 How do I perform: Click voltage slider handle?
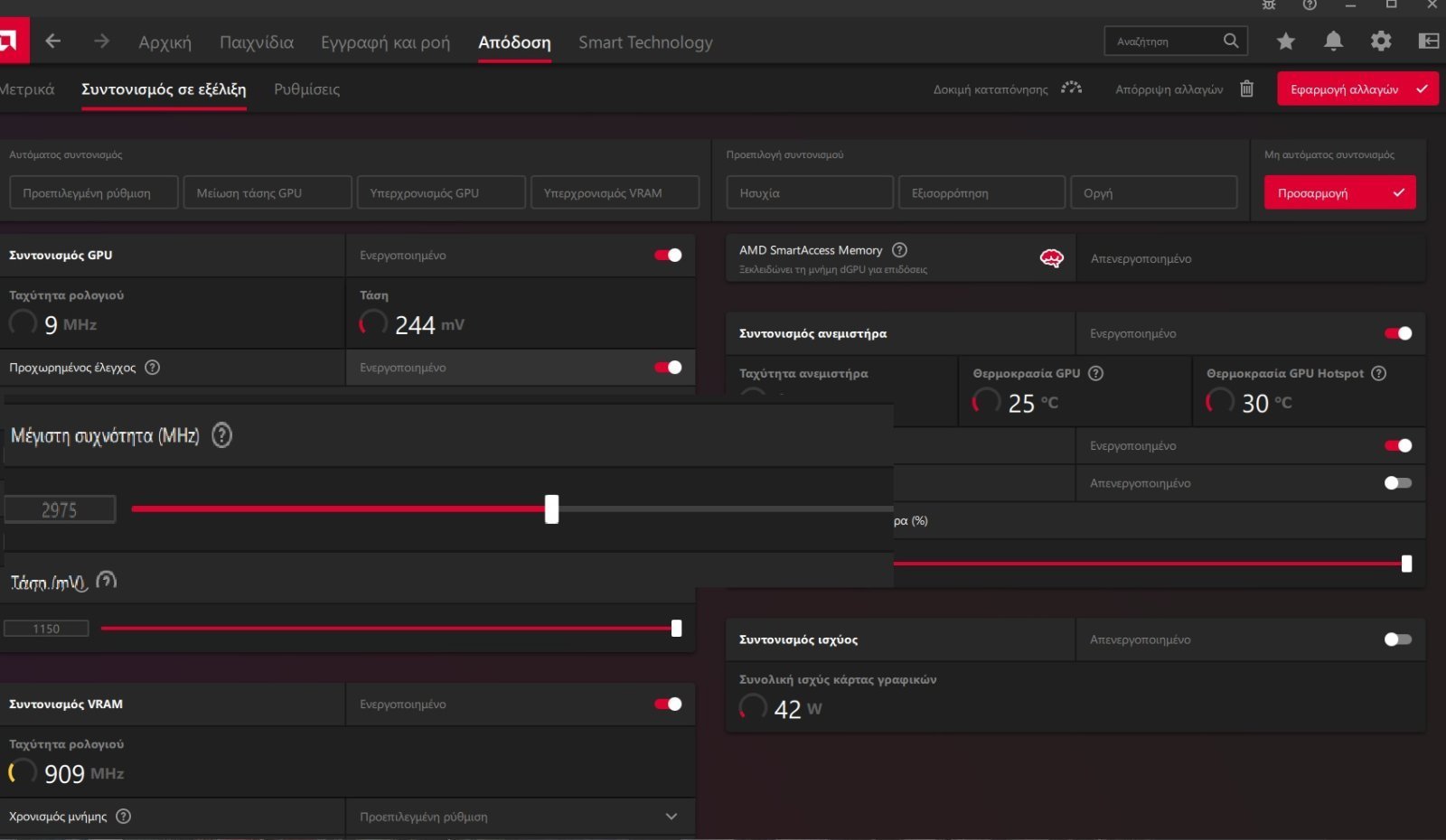point(676,628)
